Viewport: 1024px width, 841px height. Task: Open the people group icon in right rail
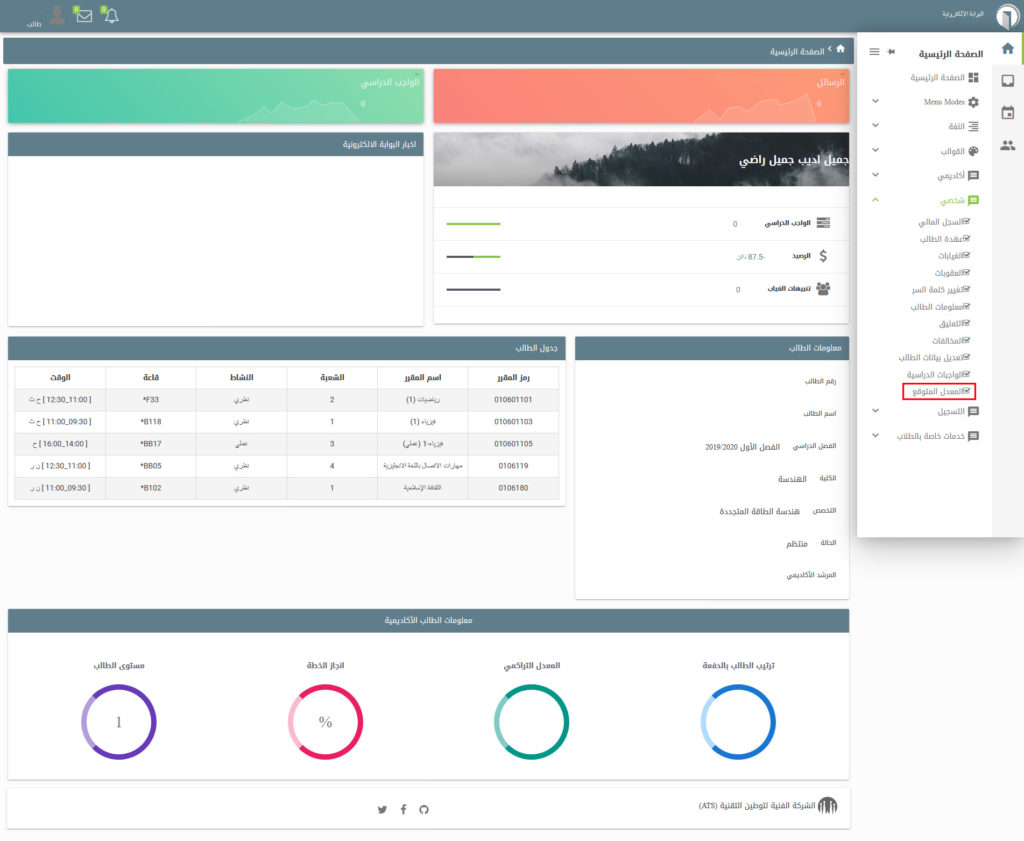point(1008,146)
